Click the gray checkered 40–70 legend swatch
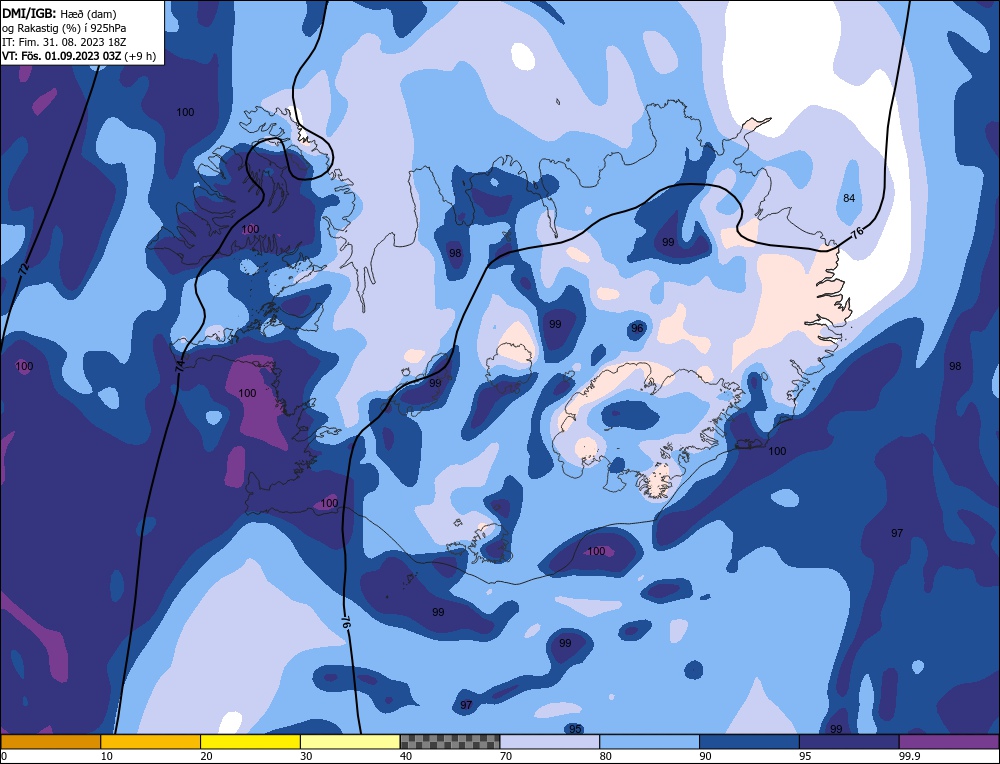The width and height of the screenshot is (1000, 764). click(x=450, y=741)
